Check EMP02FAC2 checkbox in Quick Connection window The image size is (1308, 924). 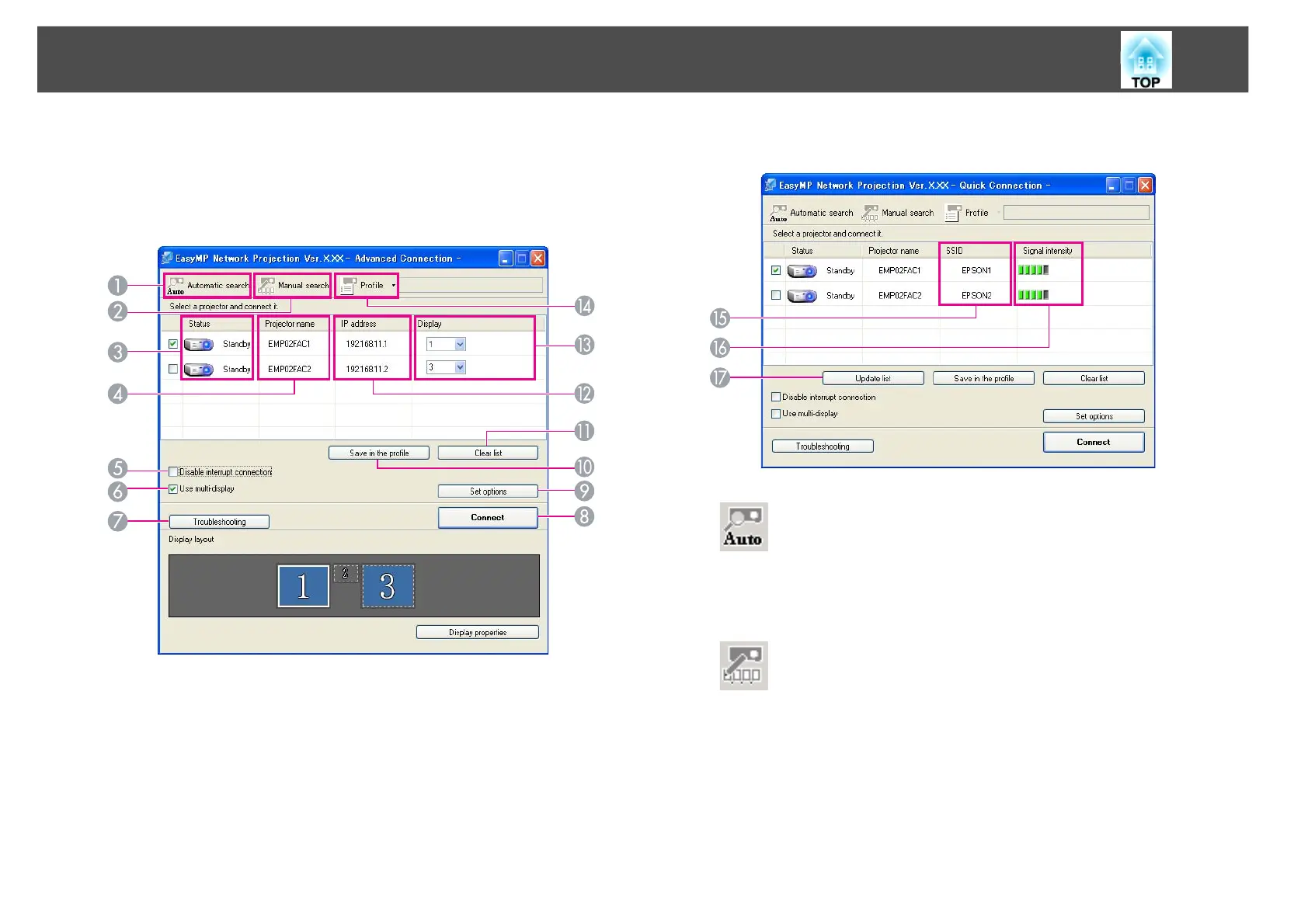coord(776,295)
